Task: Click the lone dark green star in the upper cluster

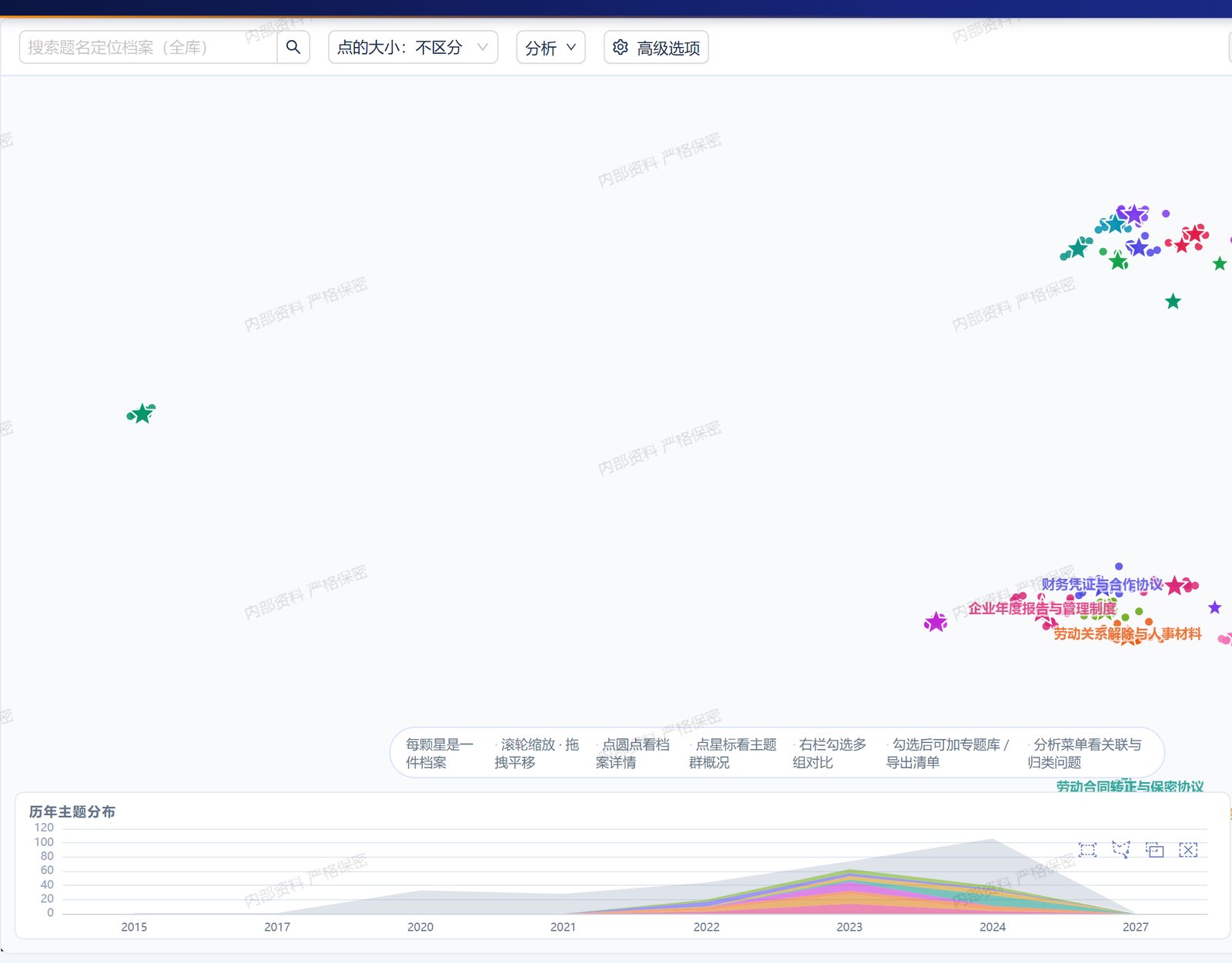Action: click(1173, 302)
